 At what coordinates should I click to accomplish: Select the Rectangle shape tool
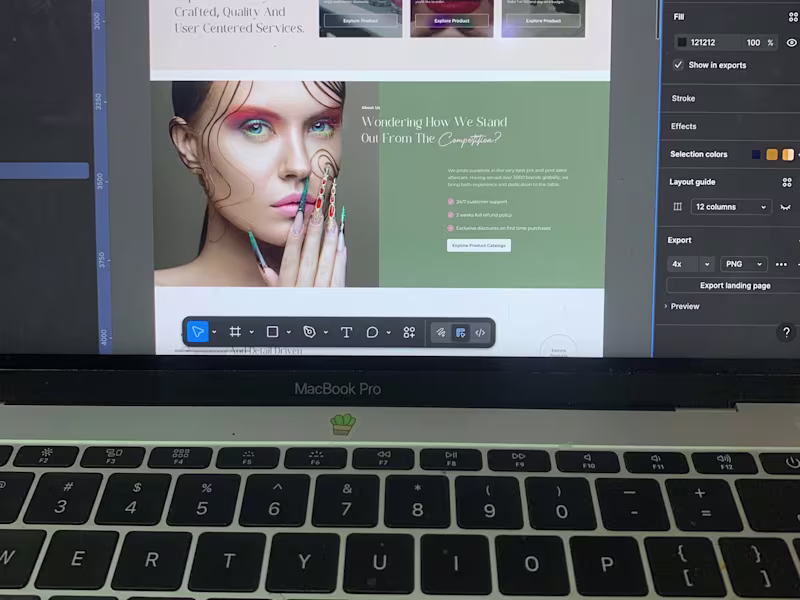click(272, 330)
